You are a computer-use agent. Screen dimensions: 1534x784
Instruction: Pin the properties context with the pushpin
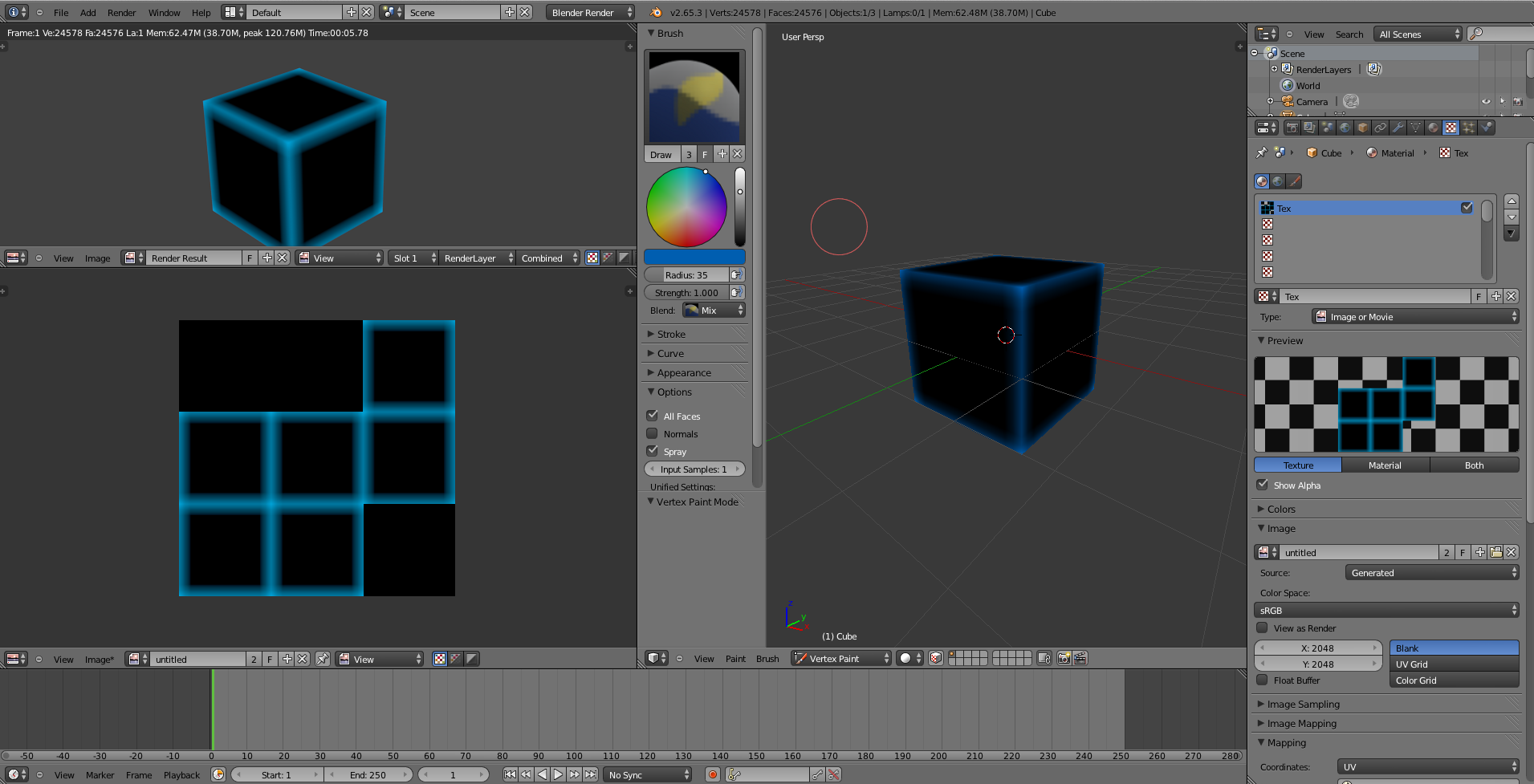[1261, 152]
